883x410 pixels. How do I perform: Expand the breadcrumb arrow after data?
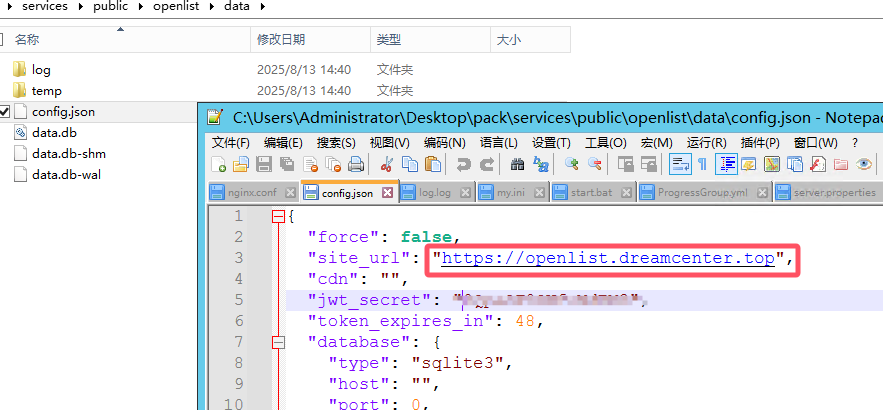[262, 7]
